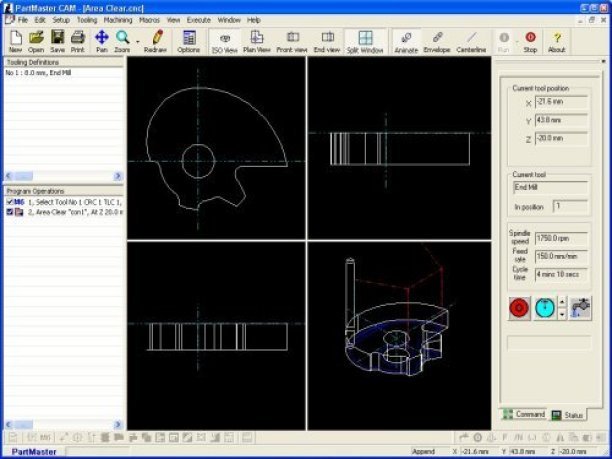Image resolution: width=612 pixels, height=459 pixels.
Task: Click the Z tool position field
Action: tap(561, 139)
